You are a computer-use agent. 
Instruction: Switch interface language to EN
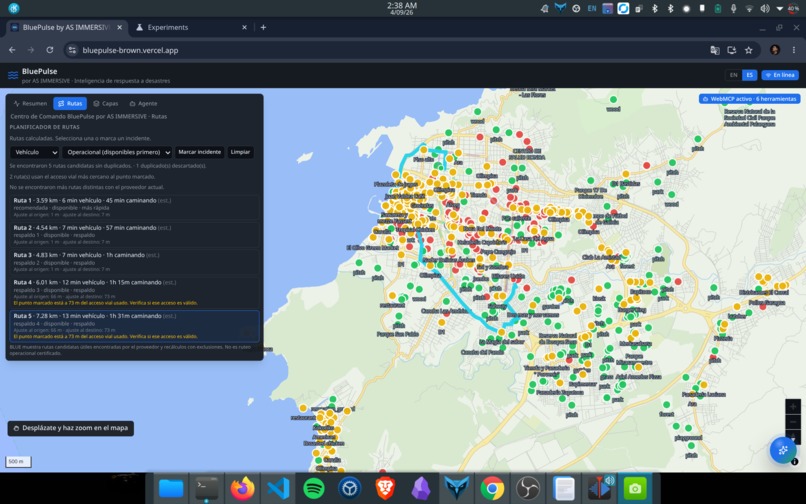734,75
